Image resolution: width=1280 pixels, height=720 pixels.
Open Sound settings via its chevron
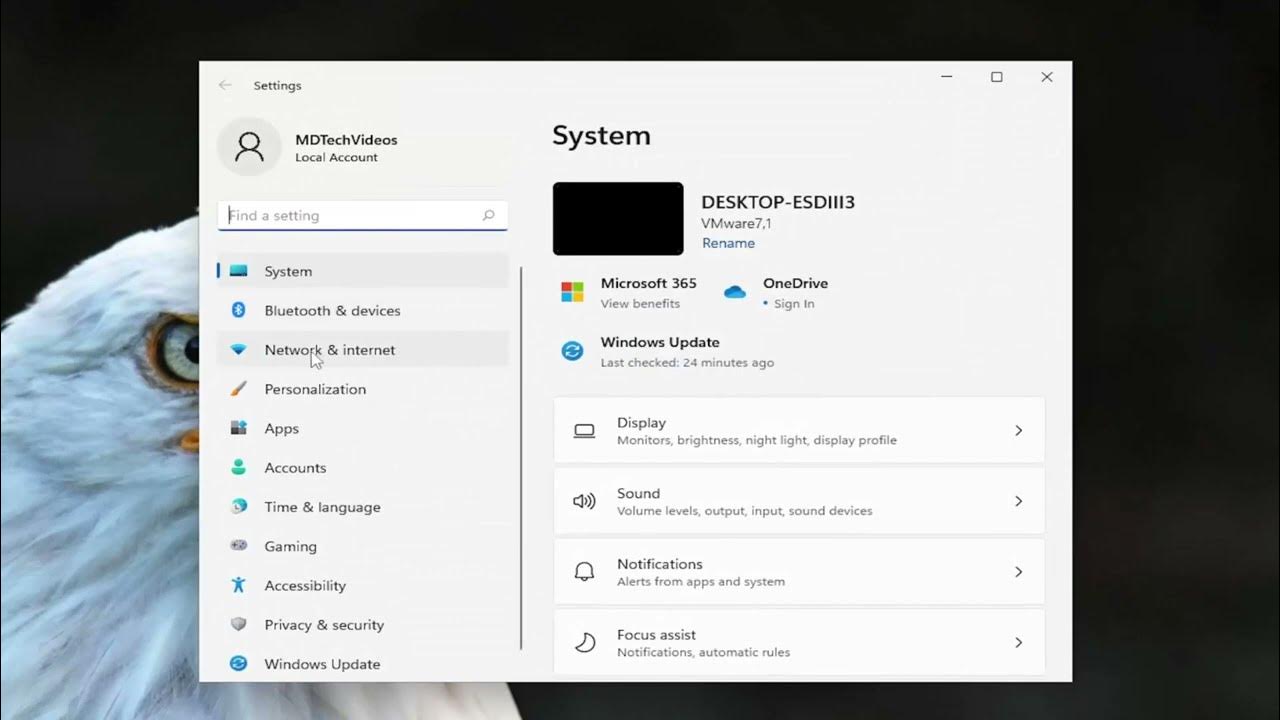click(1018, 501)
